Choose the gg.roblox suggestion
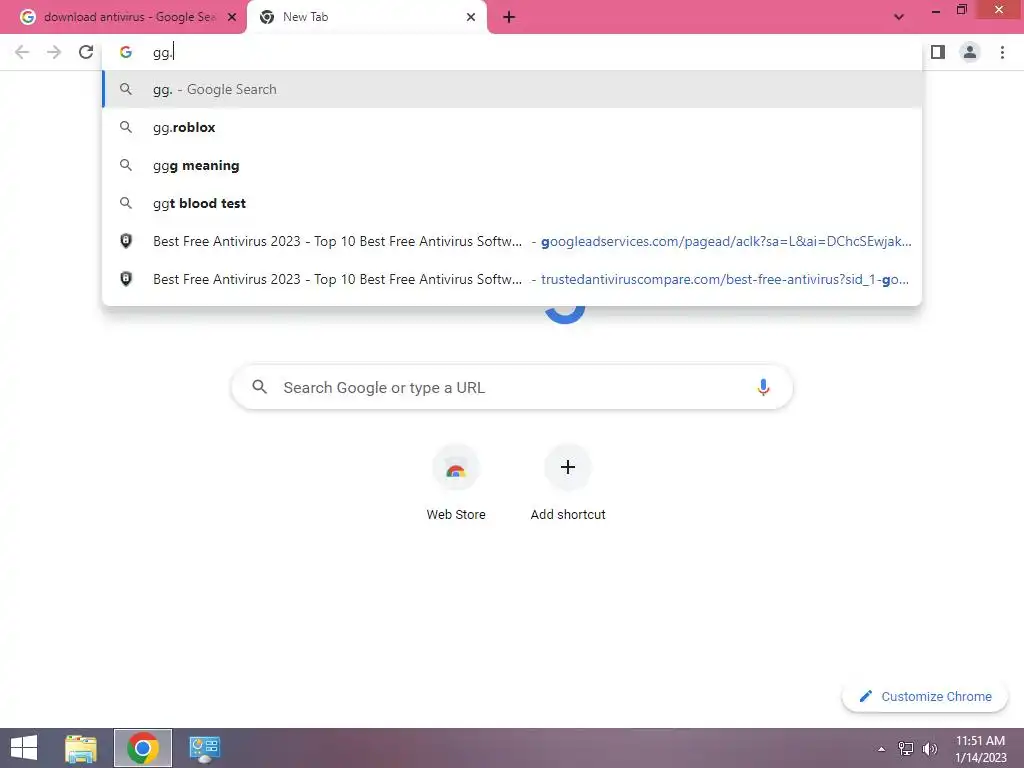The width and height of the screenshot is (1024, 768). point(512,127)
